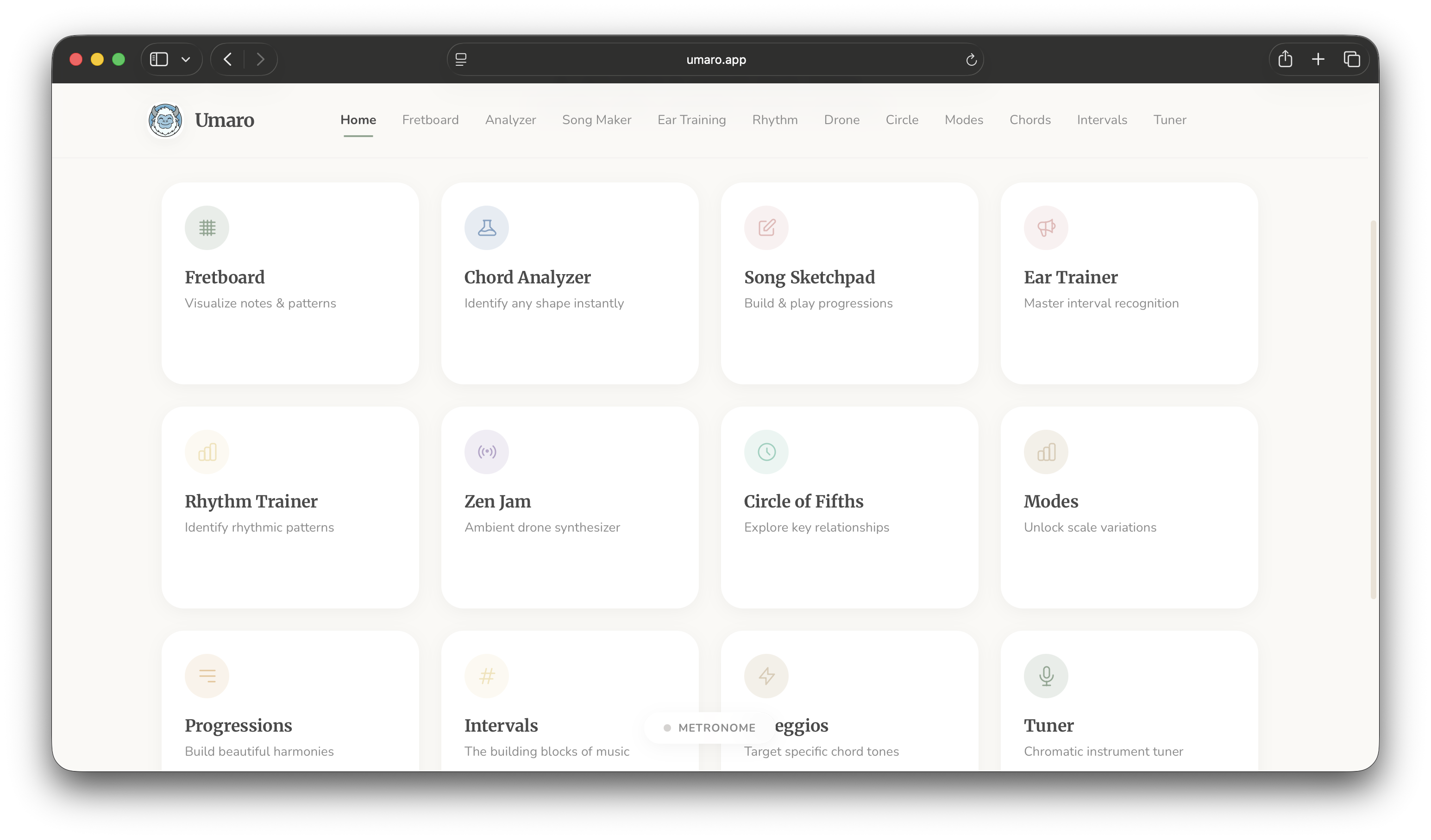Click the Progressions sliders icon

point(207,676)
